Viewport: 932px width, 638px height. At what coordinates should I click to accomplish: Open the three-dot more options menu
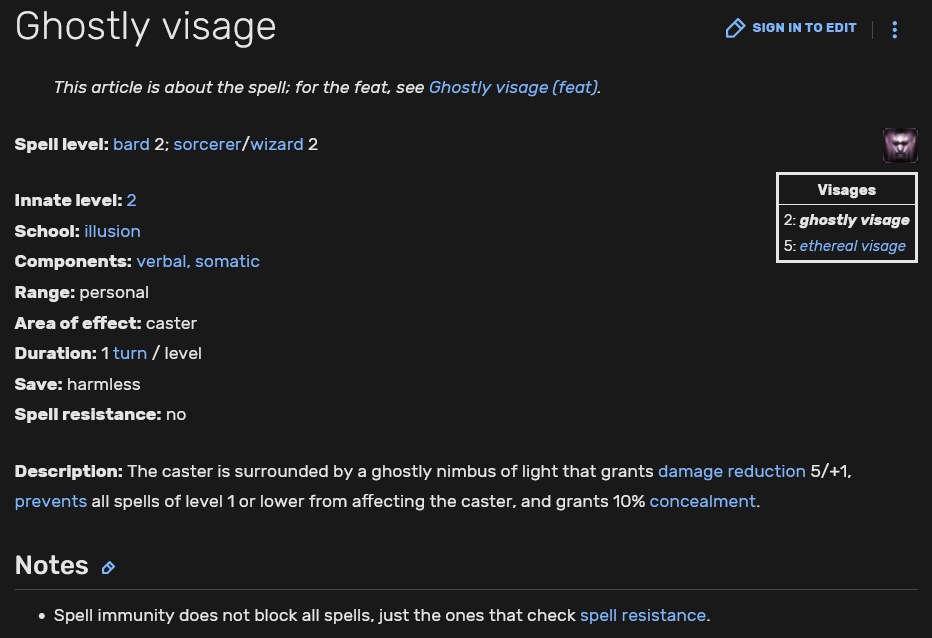tap(895, 29)
